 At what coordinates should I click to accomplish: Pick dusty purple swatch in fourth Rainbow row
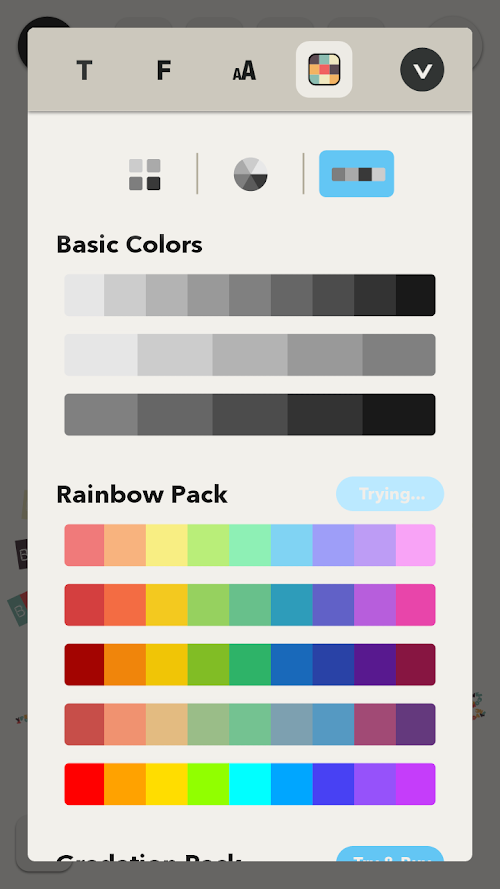point(416,724)
